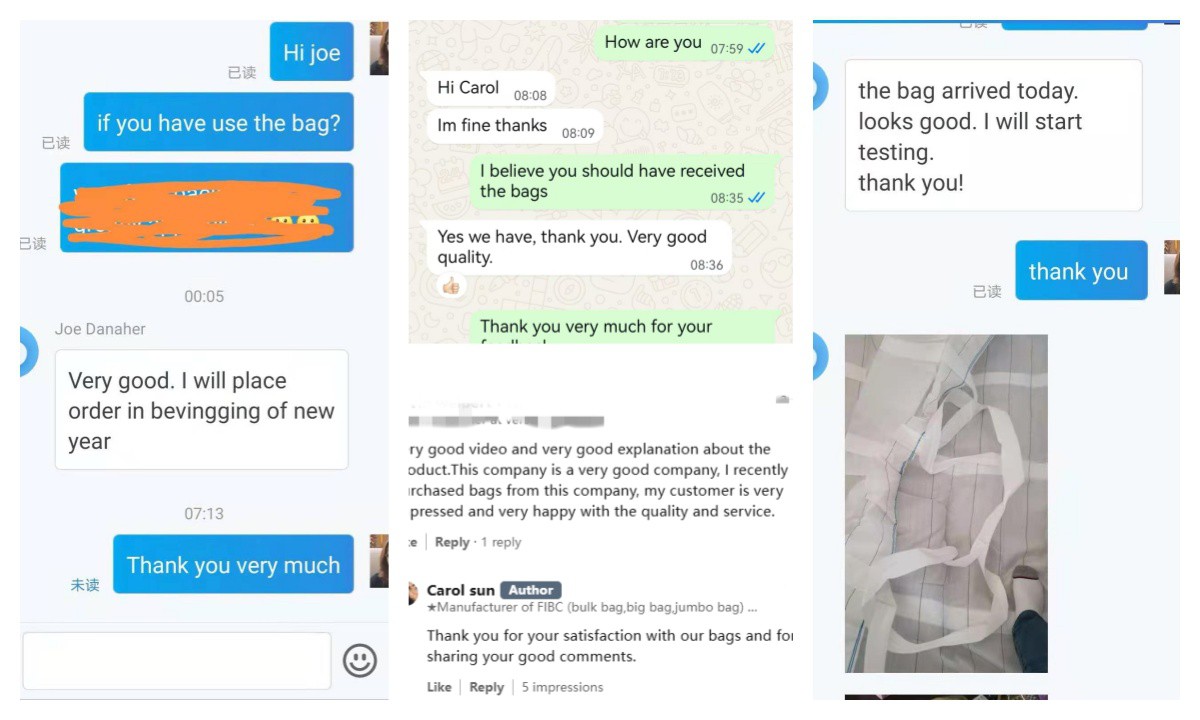Open the bulk bag photo thumbnail
This screenshot has height=720, width=1200.
click(x=946, y=503)
